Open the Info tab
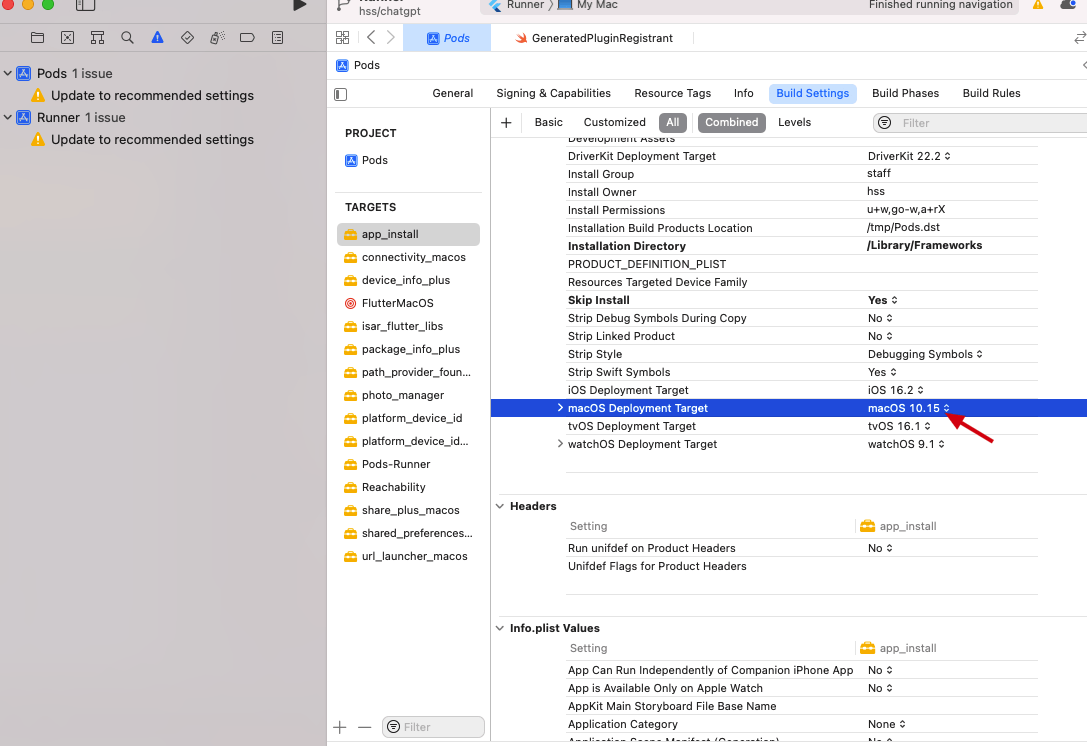The height and width of the screenshot is (746, 1087). pos(743,94)
